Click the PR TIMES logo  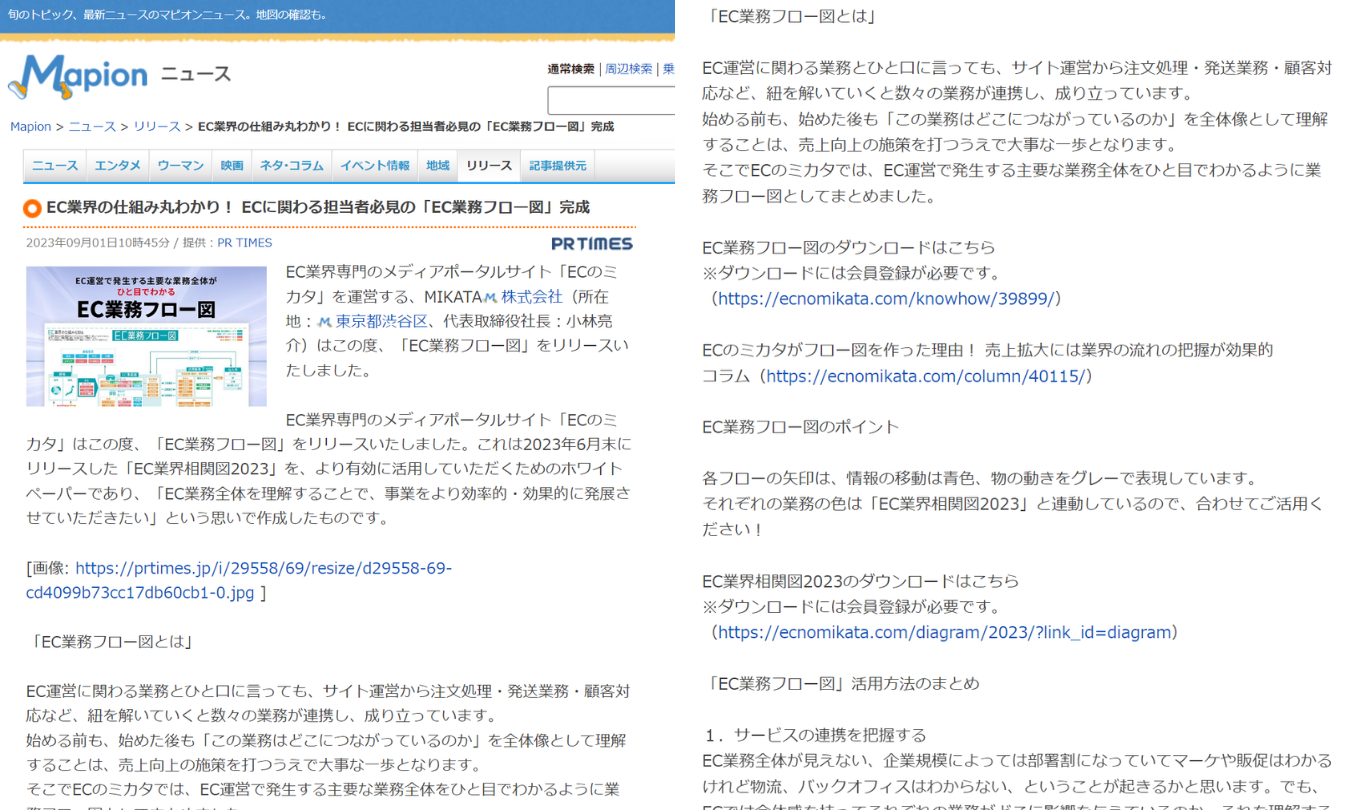tap(592, 243)
